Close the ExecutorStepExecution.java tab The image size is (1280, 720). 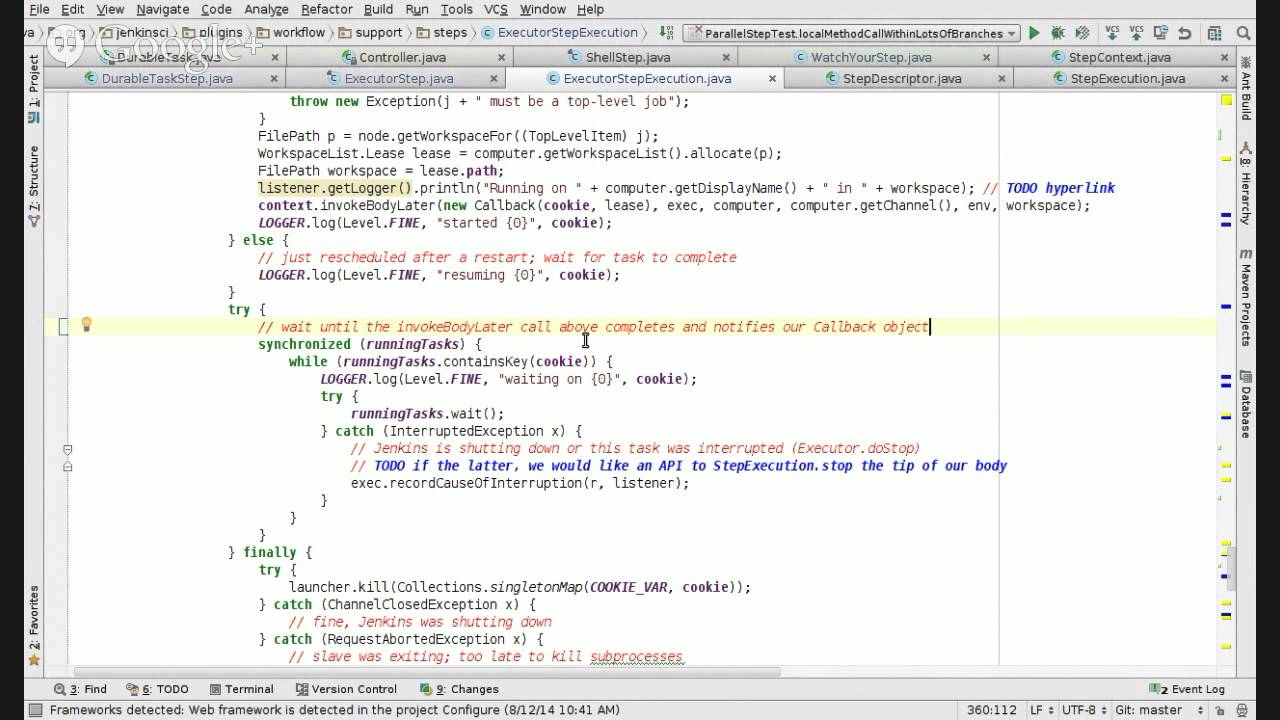coord(771,78)
